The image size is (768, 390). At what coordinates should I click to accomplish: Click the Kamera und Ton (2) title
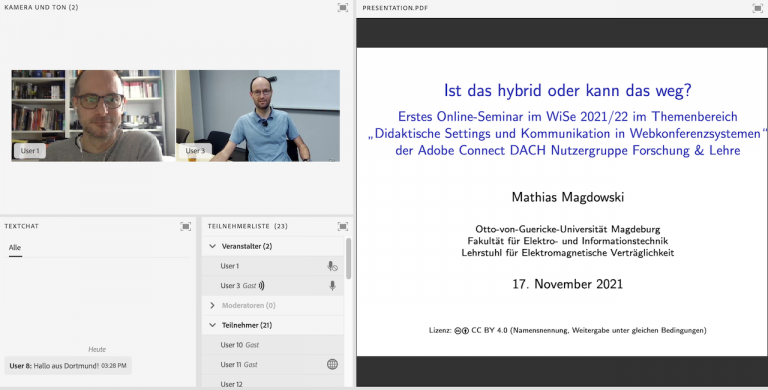click(41, 7)
